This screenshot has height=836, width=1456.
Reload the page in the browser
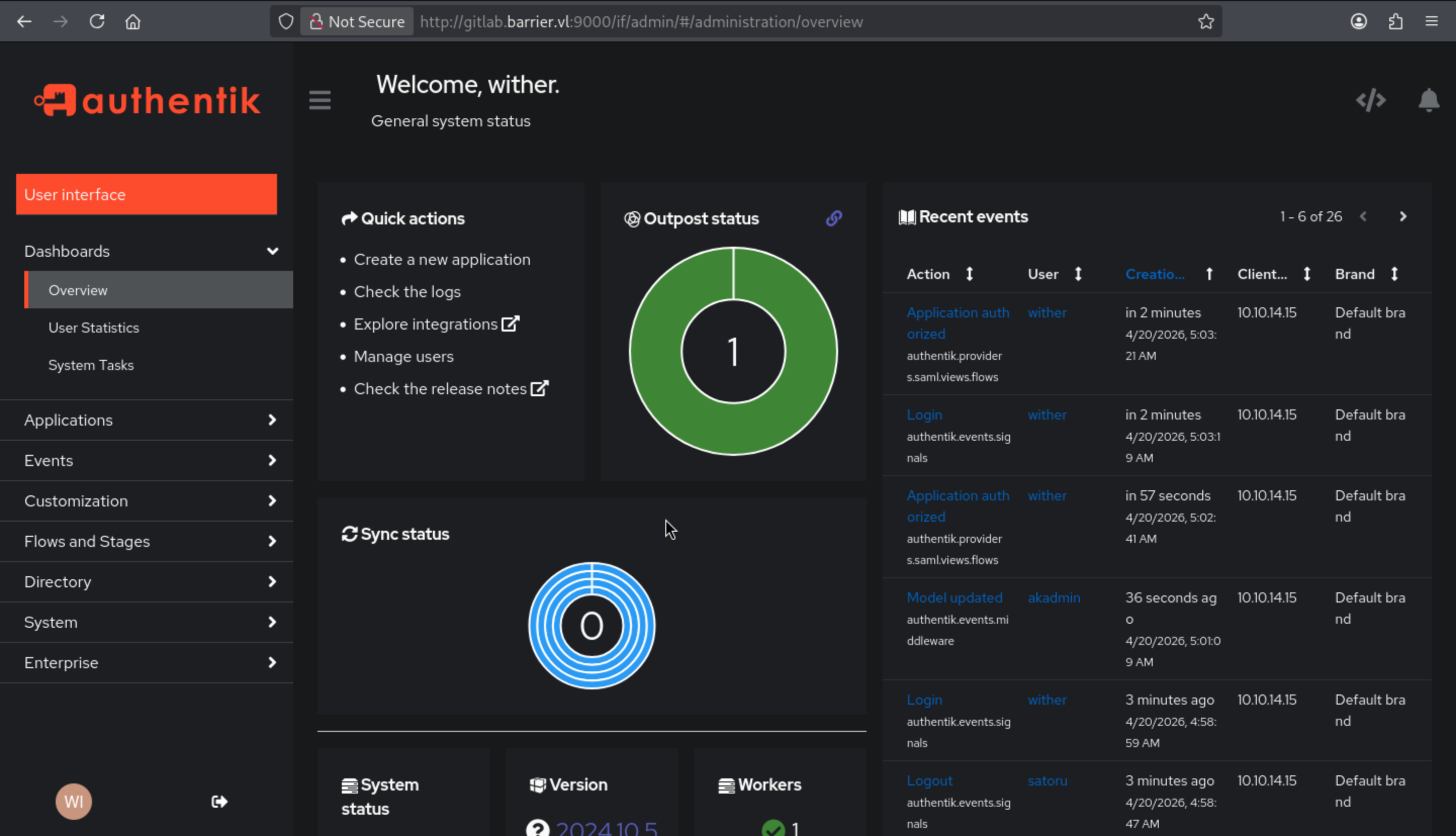[97, 22]
